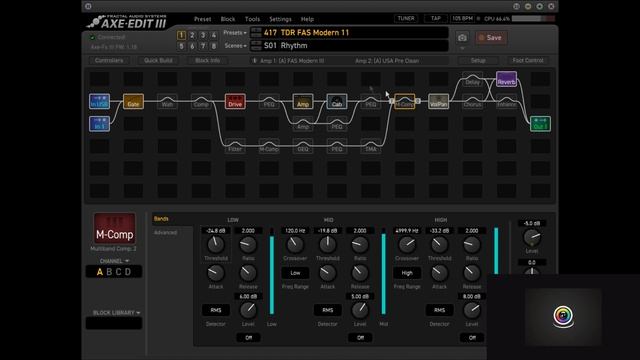
Task: Switch to scene 5 button
Action: pos(182,46)
